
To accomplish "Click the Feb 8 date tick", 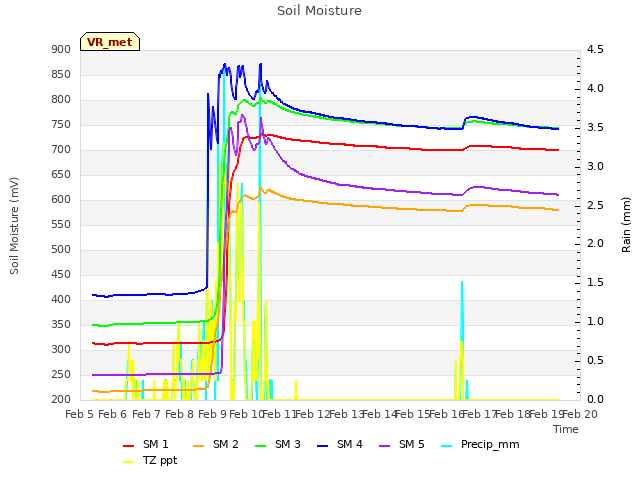I will pos(179,415).
